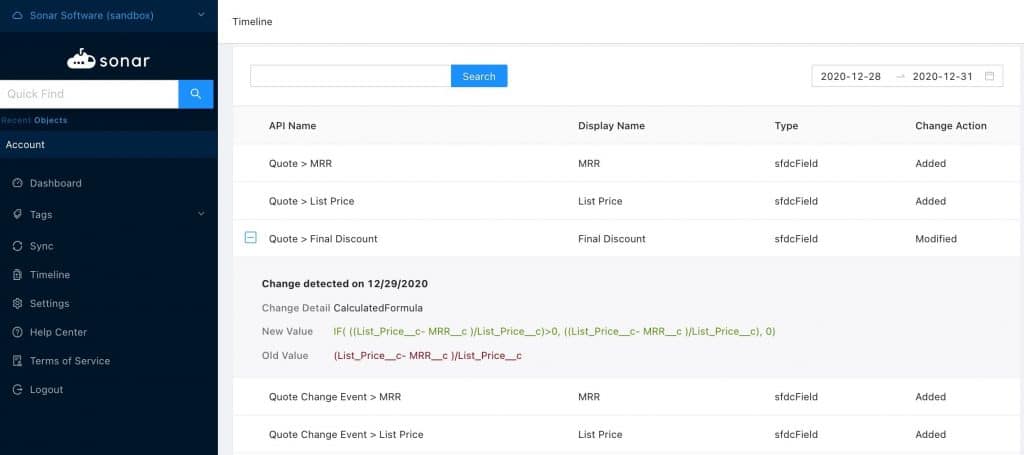
Task: Collapse the Quote > Final Discount row
Action: (x=250, y=238)
